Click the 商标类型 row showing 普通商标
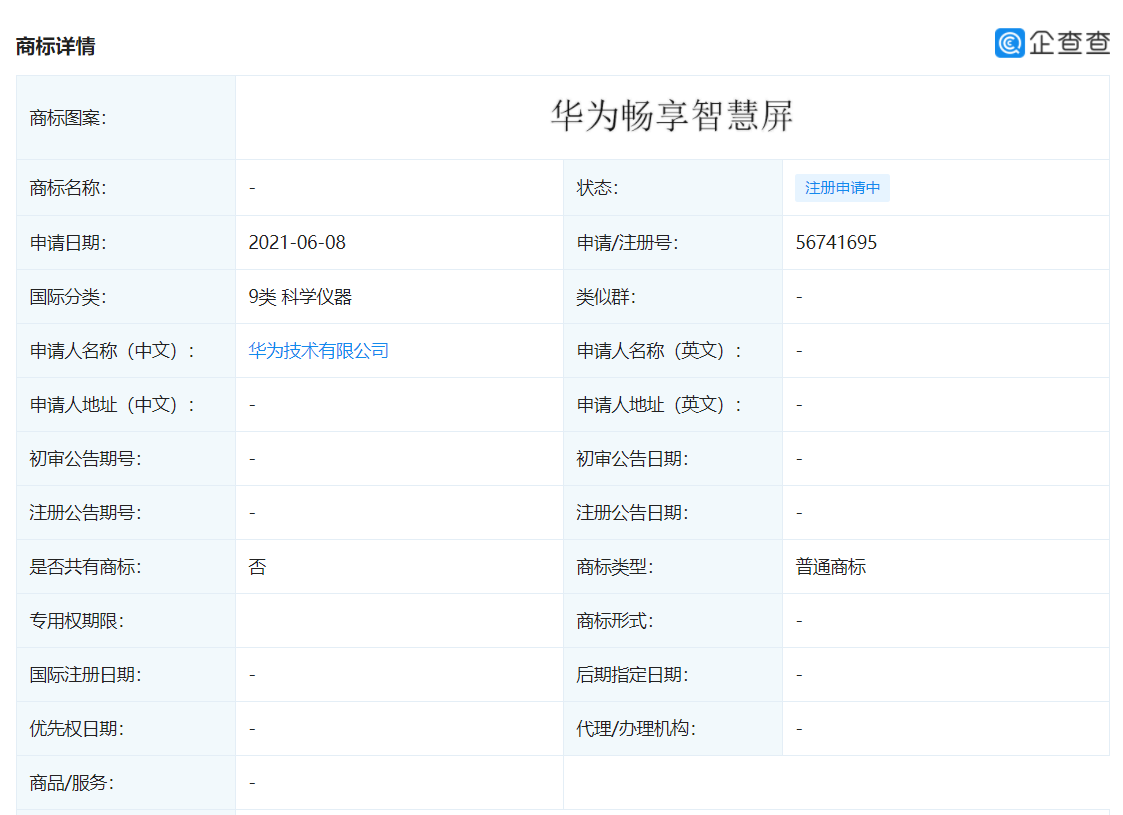 pos(828,566)
